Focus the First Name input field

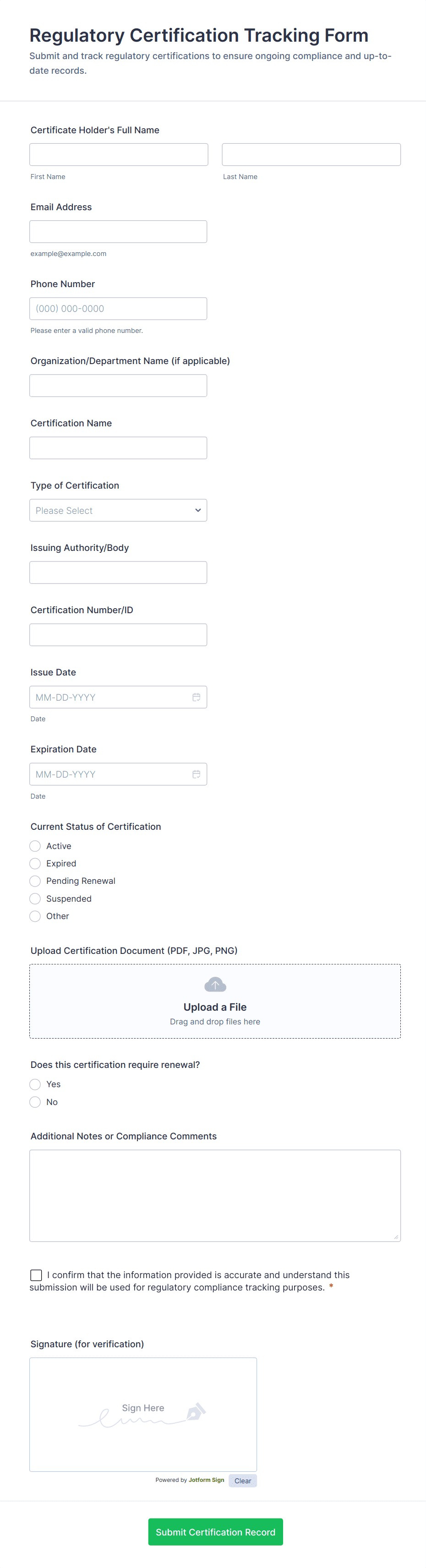[119, 155]
